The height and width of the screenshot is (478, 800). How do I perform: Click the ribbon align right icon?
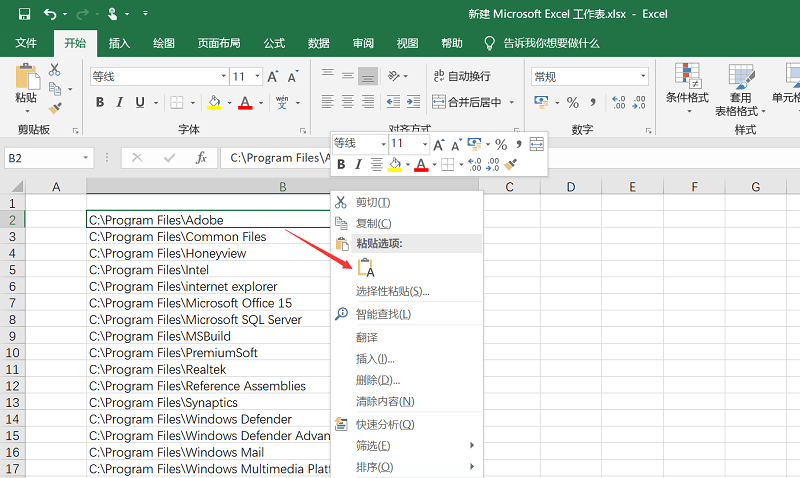368,102
